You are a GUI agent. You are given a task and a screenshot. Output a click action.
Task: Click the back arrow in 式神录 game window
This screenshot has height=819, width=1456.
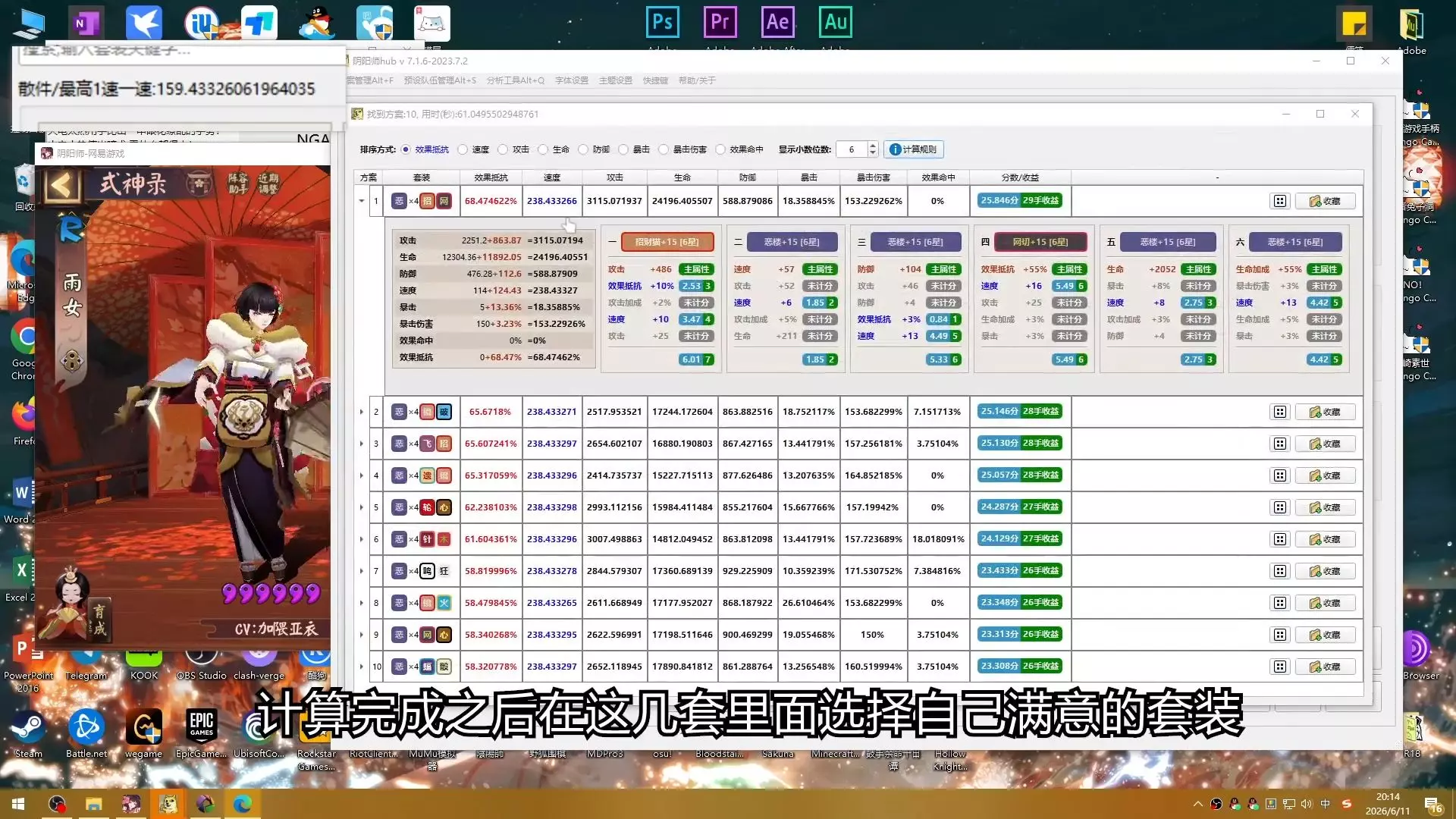pyautogui.click(x=61, y=184)
